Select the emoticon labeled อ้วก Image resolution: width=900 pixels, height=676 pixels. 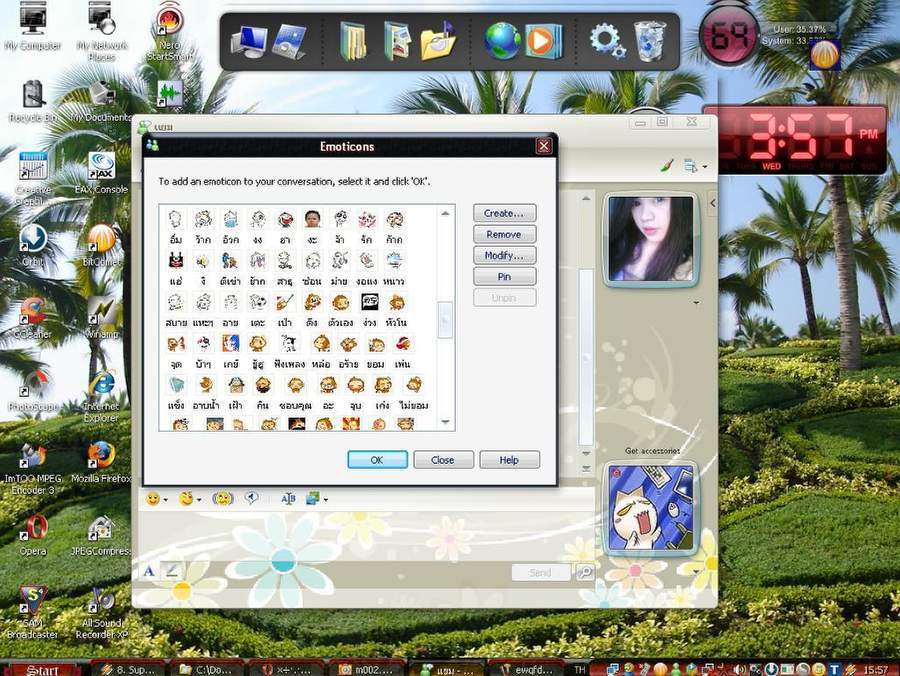pyautogui.click(x=231, y=219)
